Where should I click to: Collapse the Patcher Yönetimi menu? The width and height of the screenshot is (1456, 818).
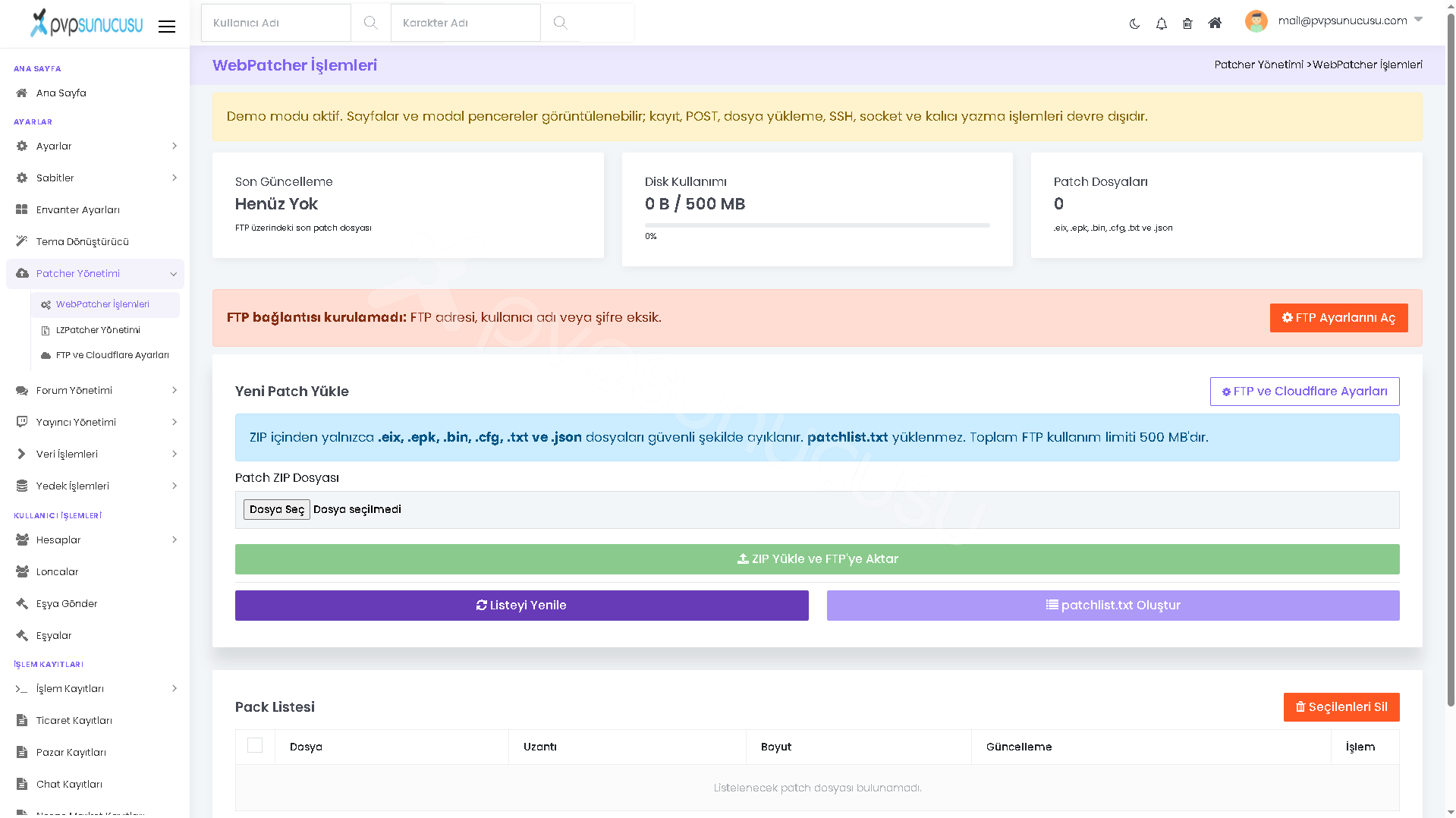click(95, 273)
